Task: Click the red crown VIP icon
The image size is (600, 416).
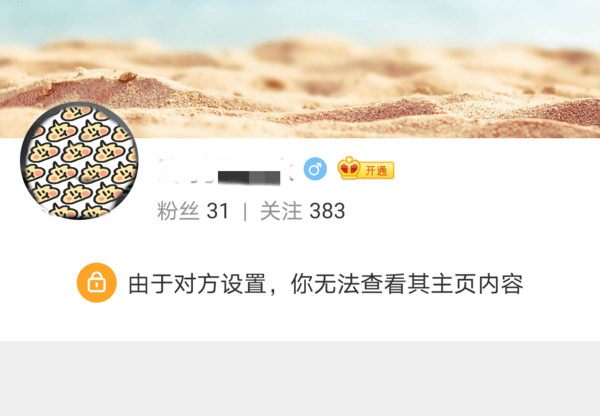Action: pyautogui.click(x=349, y=168)
